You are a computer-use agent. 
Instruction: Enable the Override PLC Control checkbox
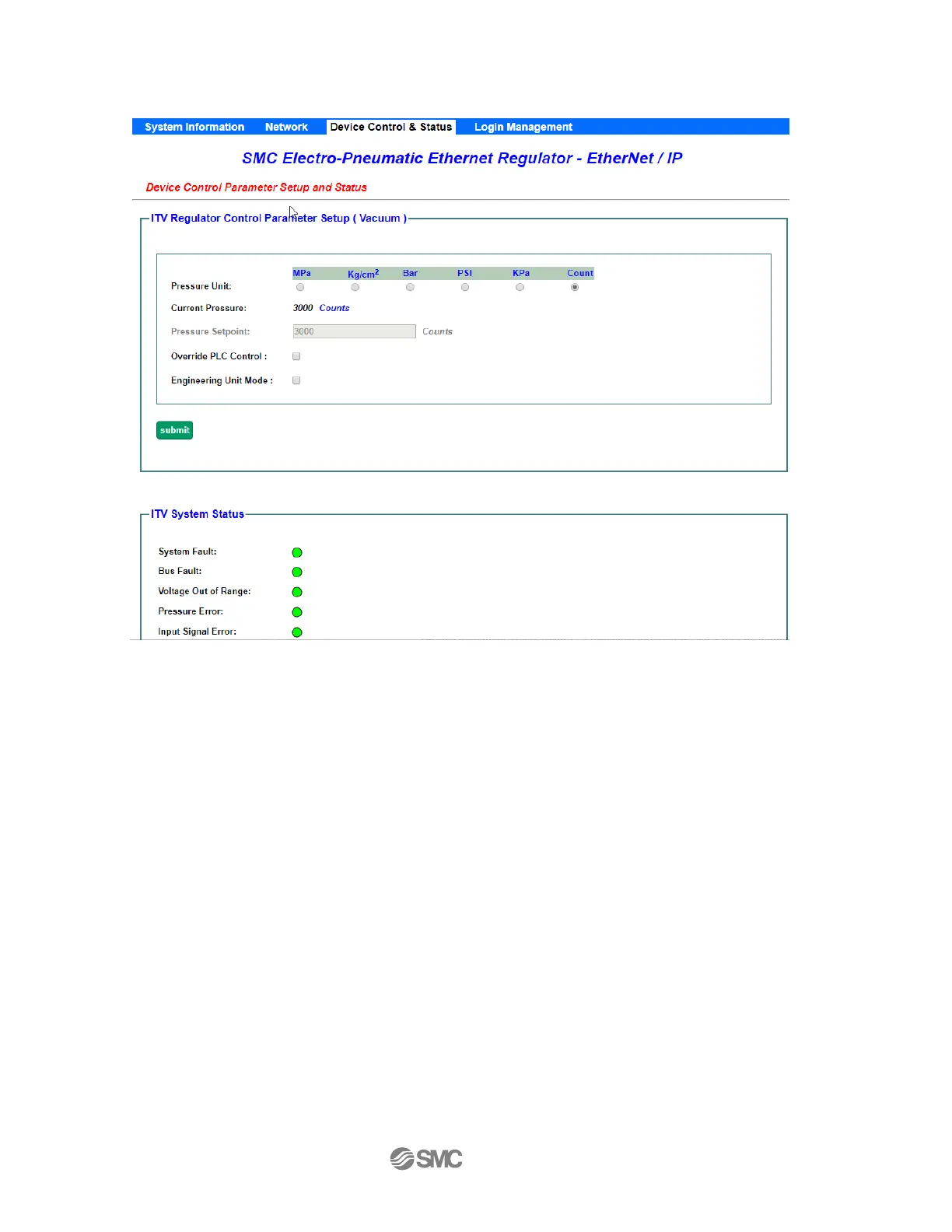(x=296, y=356)
